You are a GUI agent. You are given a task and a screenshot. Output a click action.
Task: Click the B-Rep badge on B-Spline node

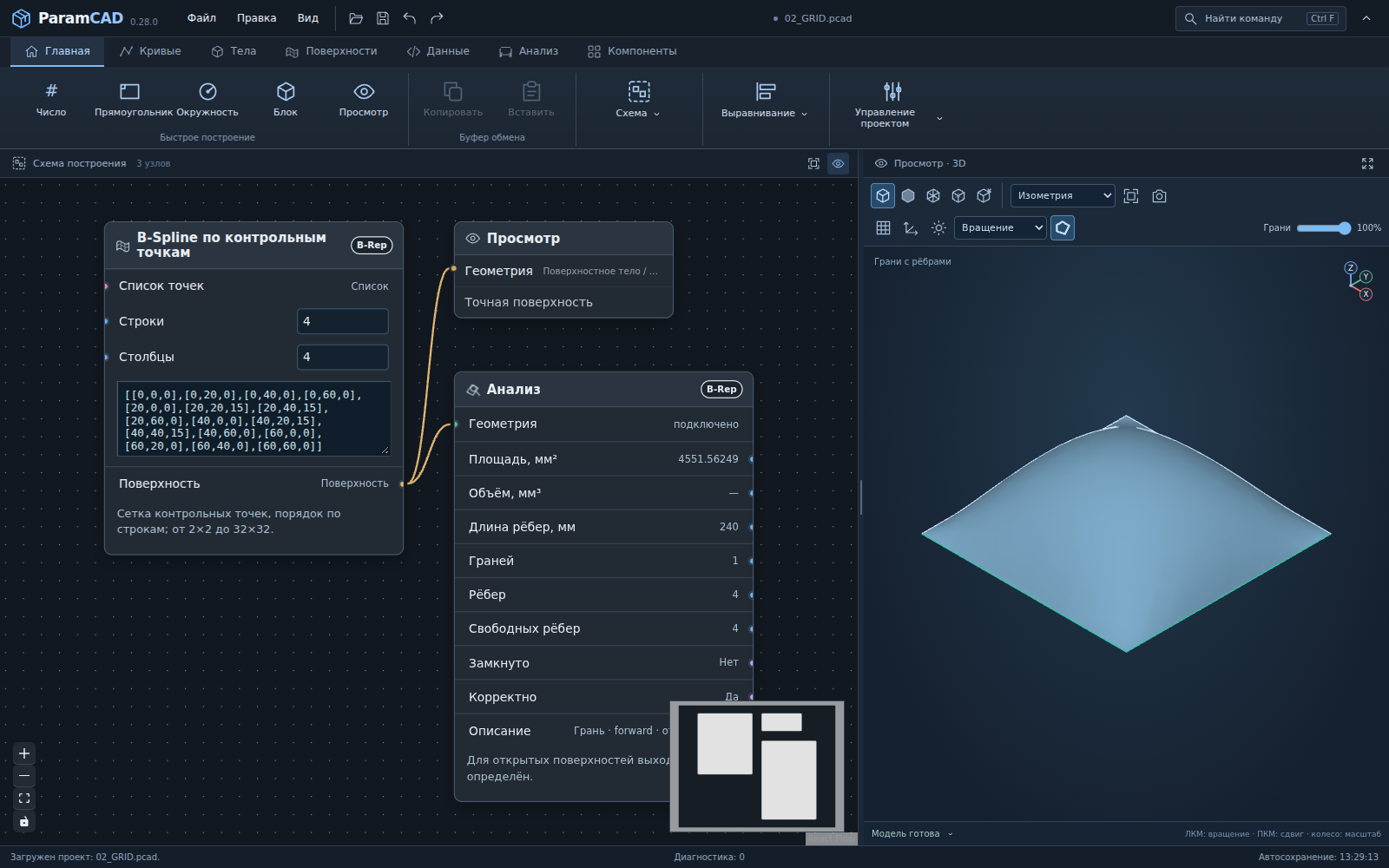372,245
